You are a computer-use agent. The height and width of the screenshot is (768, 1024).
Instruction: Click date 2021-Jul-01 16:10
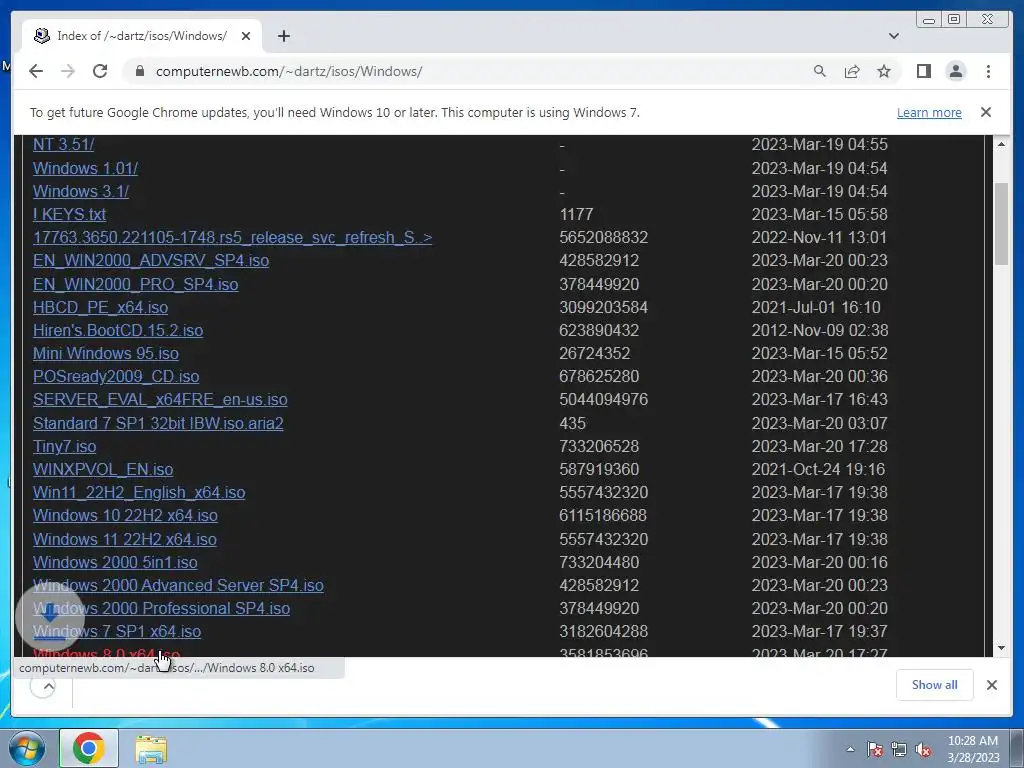(816, 307)
